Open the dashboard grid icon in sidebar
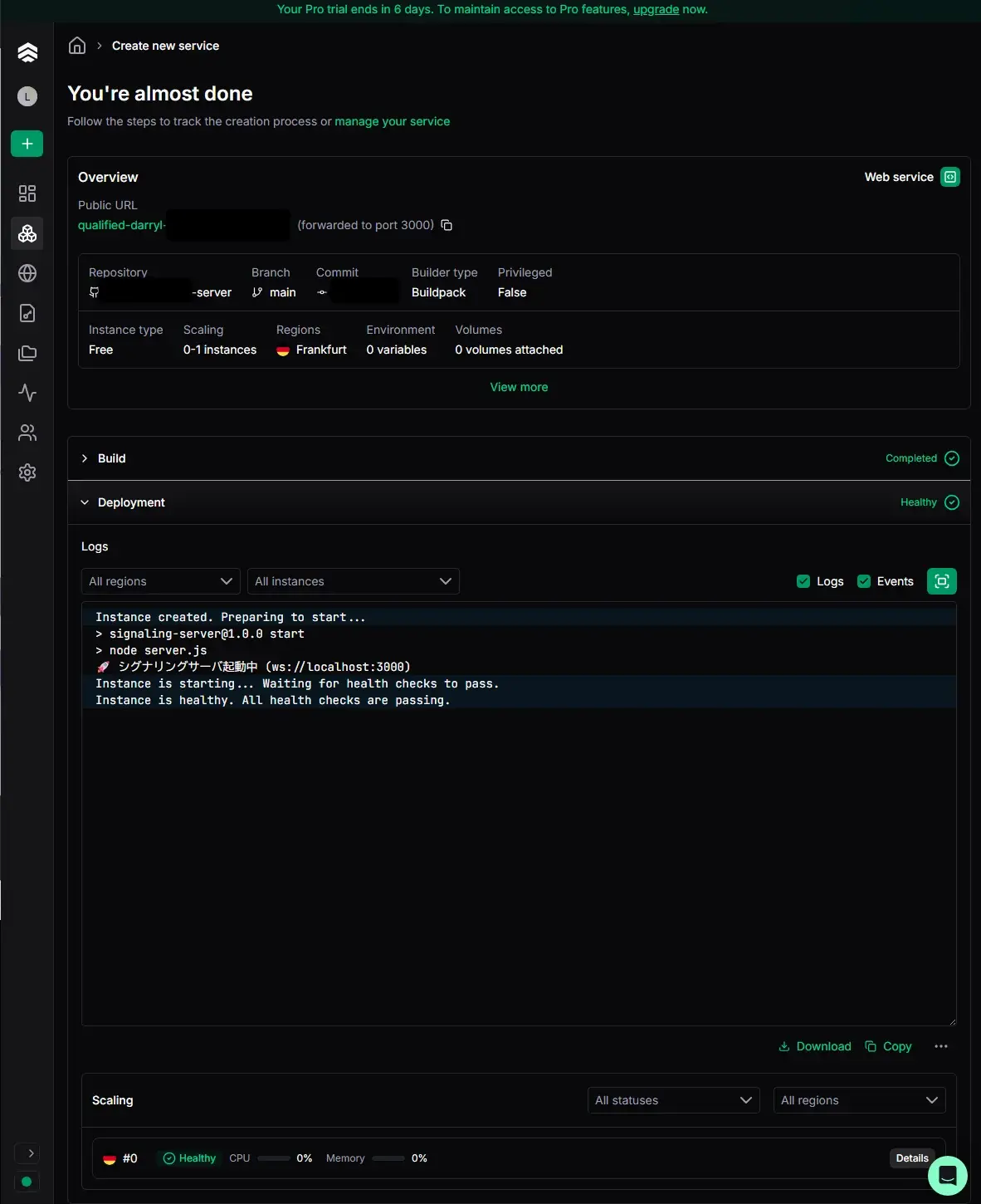Viewport: 981px width, 1204px height. (x=27, y=193)
